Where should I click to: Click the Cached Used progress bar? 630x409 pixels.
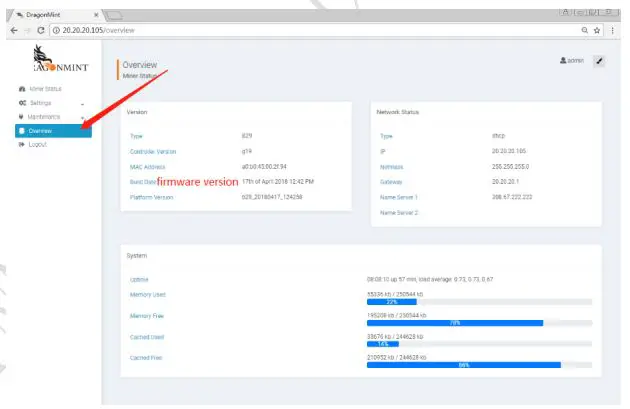point(479,344)
